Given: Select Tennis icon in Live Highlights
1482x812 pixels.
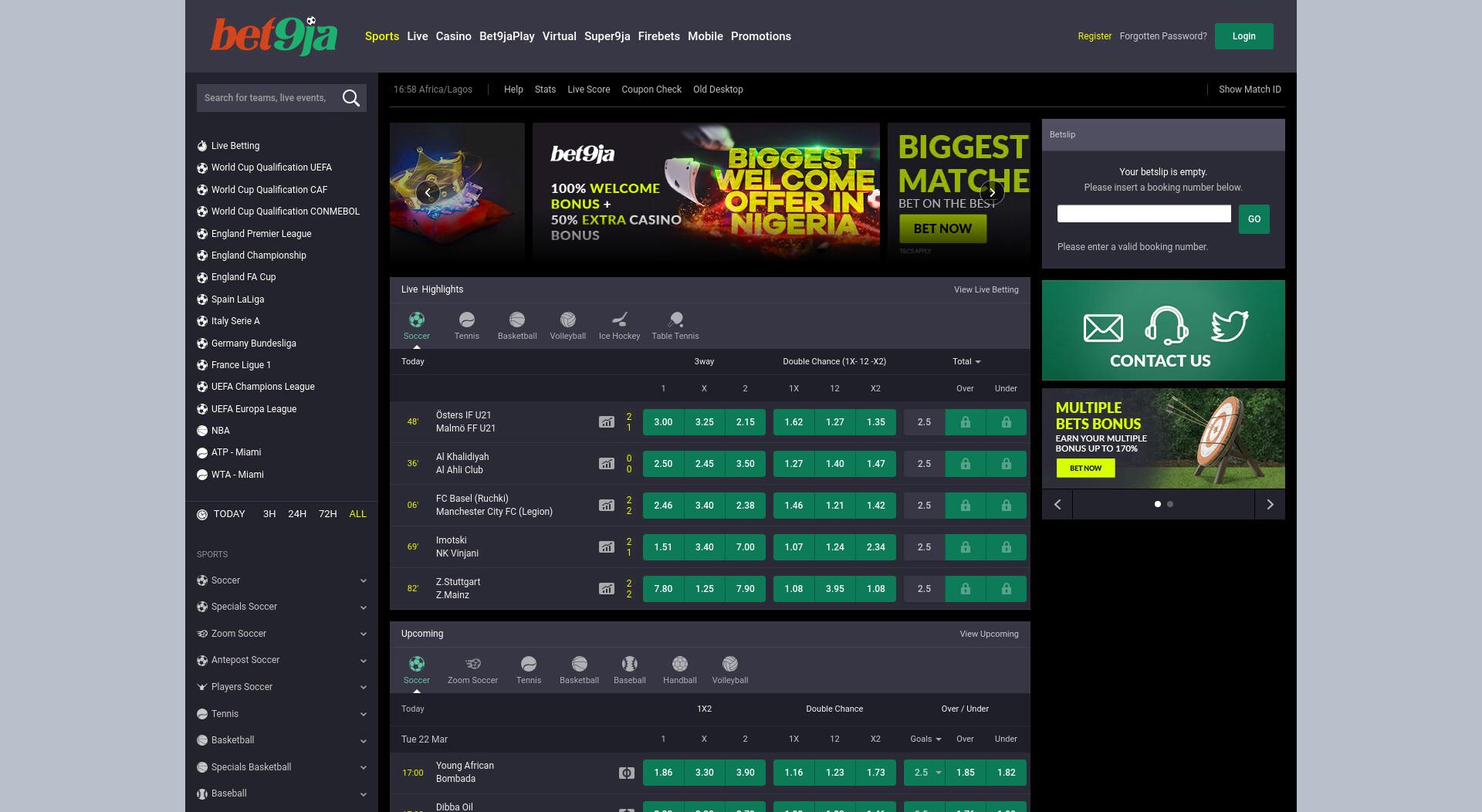Looking at the screenshot, I should click(x=467, y=320).
